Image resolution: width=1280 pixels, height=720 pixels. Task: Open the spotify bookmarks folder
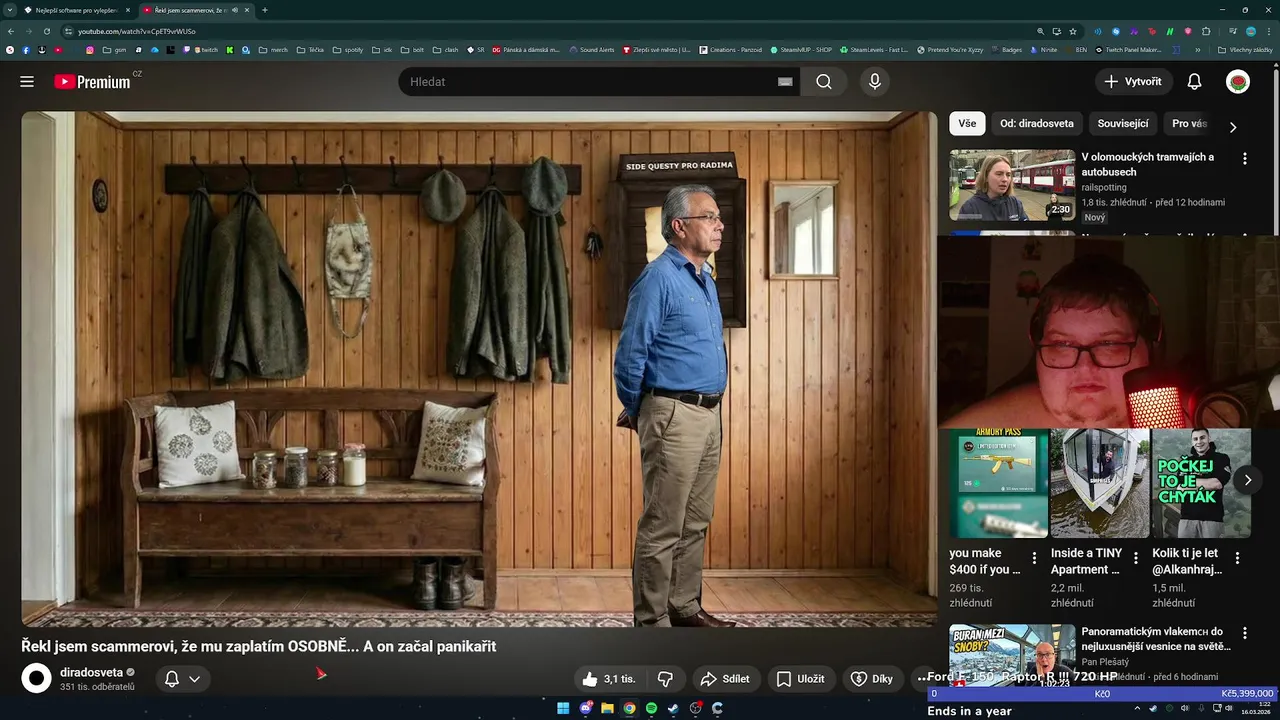(348, 49)
